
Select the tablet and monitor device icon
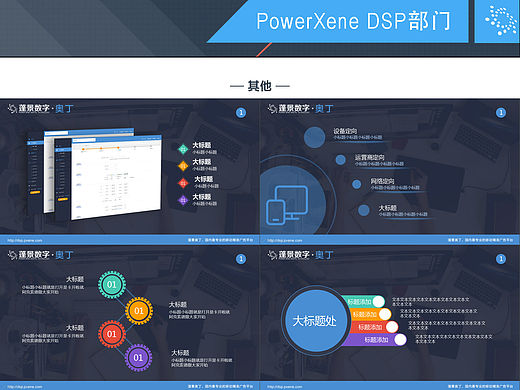click(287, 205)
